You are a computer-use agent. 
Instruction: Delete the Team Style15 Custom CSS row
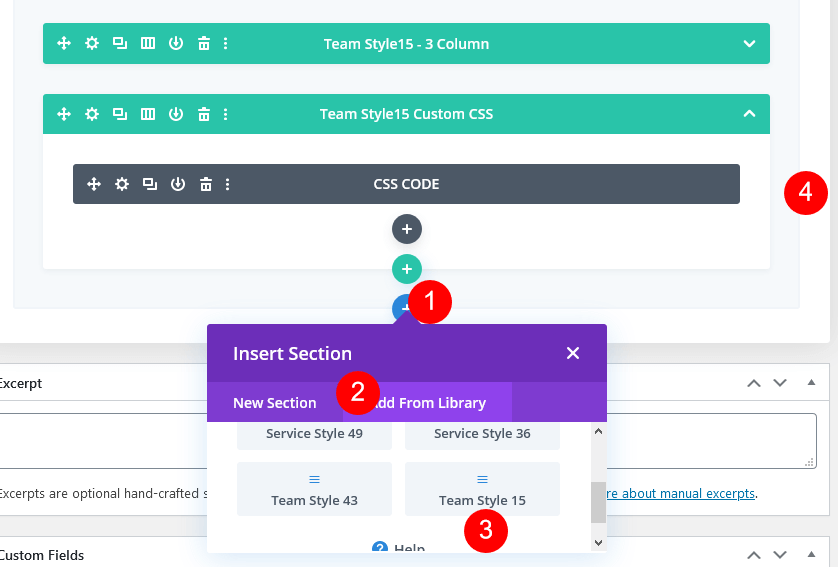pos(204,114)
